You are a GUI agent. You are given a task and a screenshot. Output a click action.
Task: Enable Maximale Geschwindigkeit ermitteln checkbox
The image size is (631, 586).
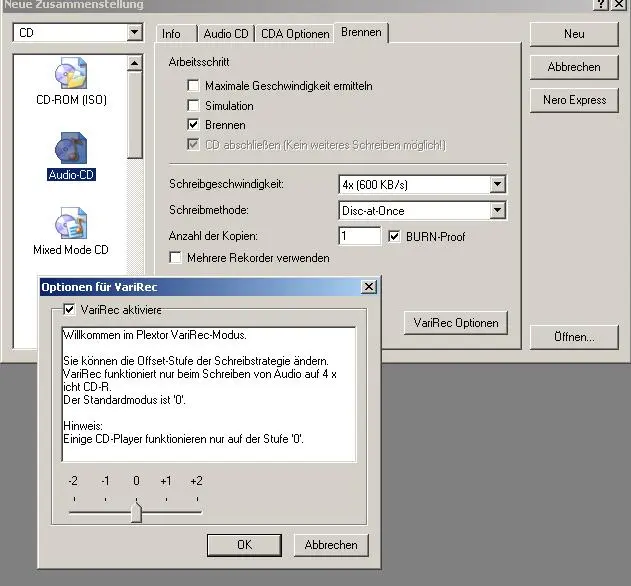(193, 86)
